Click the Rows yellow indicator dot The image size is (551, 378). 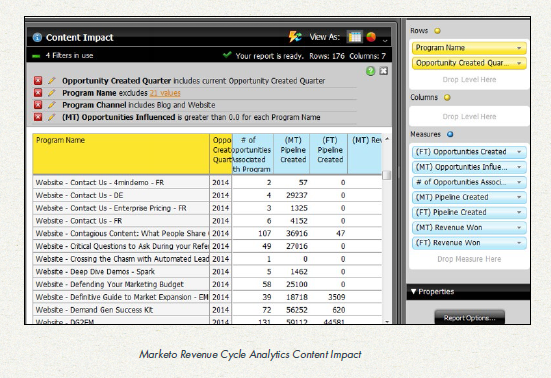(x=437, y=31)
